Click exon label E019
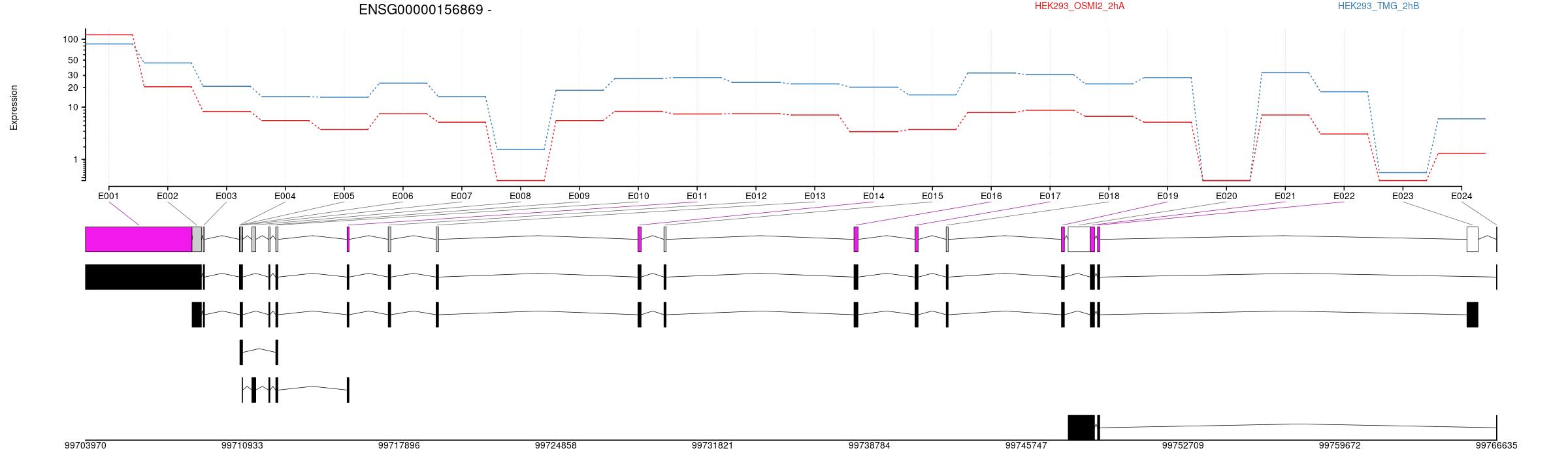The width and height of the screenshot is (1568, 457). (1168, 196)
